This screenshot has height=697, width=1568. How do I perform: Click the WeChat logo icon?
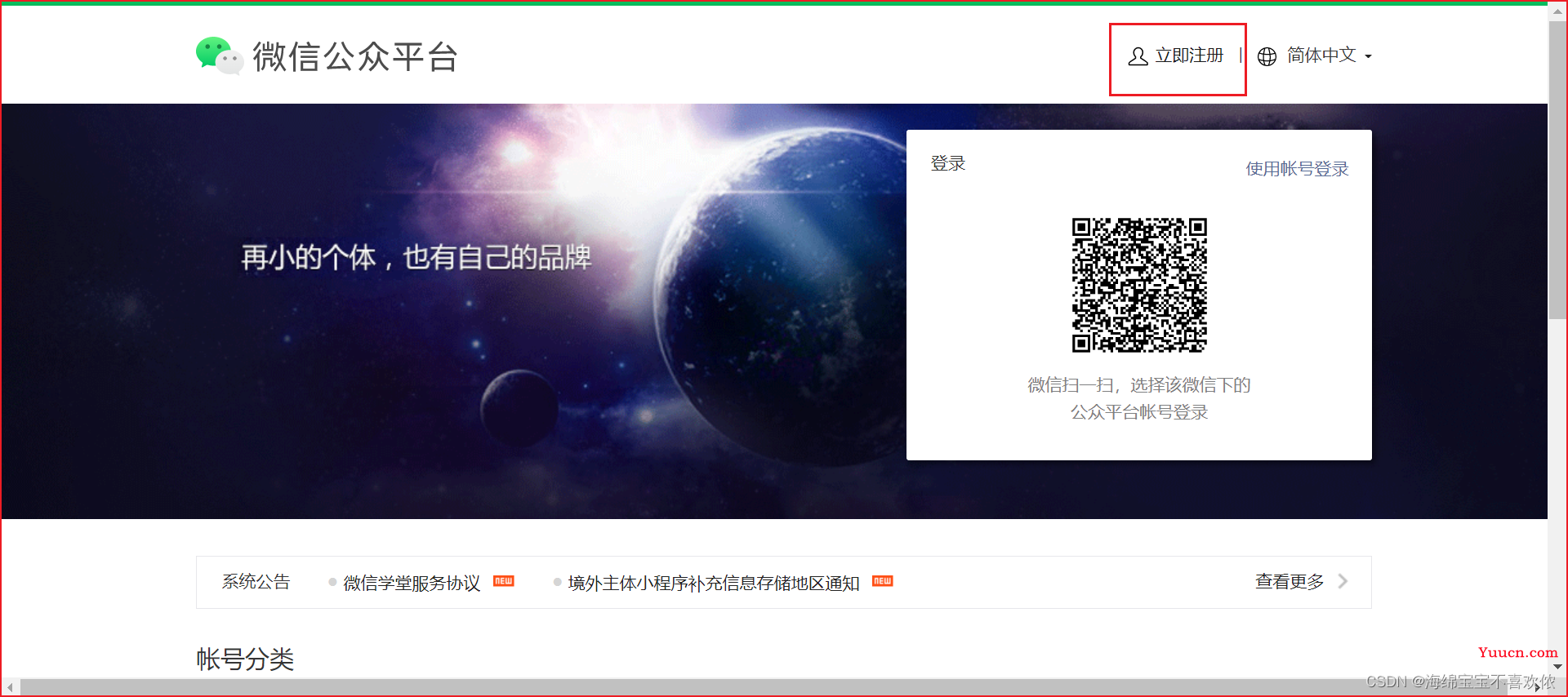[219, 55]
